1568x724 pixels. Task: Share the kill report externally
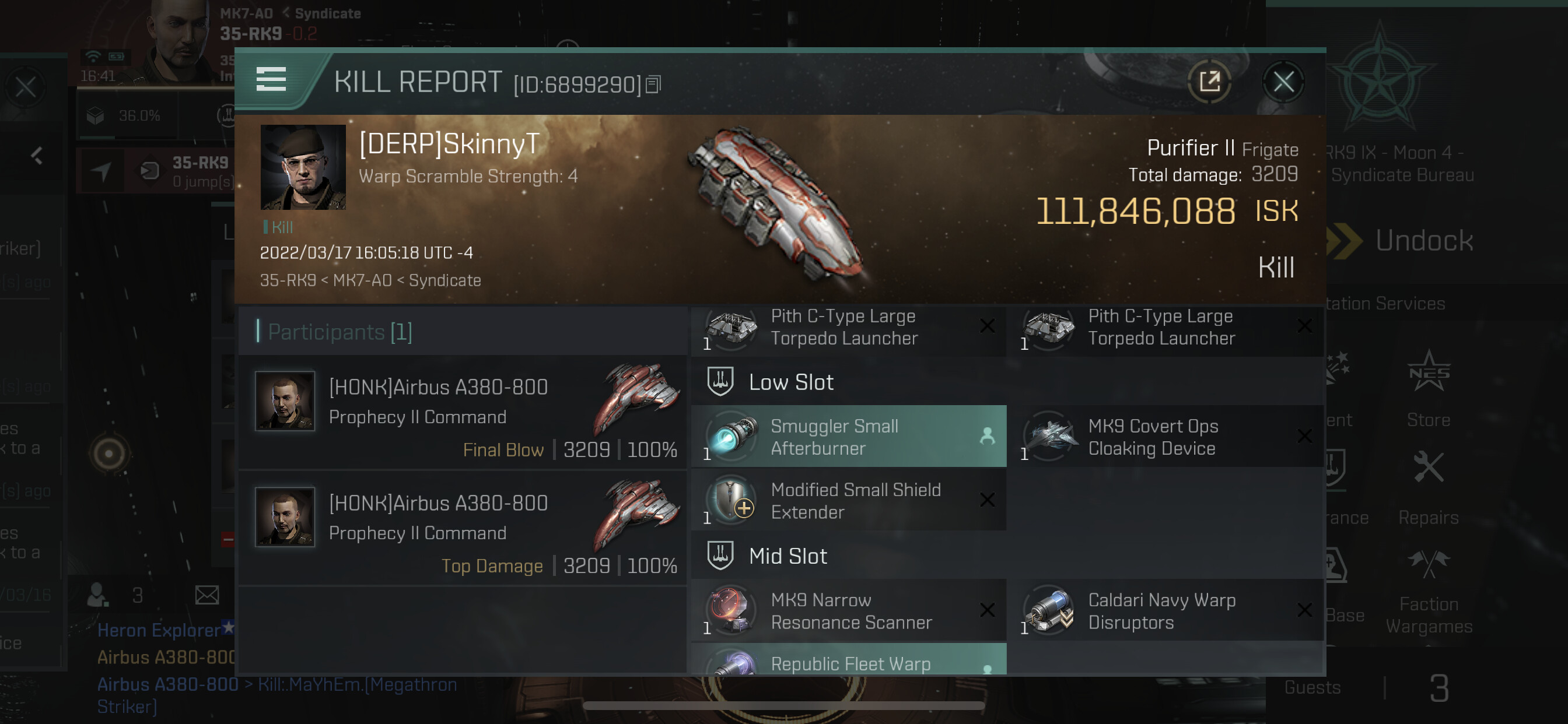click(1209, 82)
